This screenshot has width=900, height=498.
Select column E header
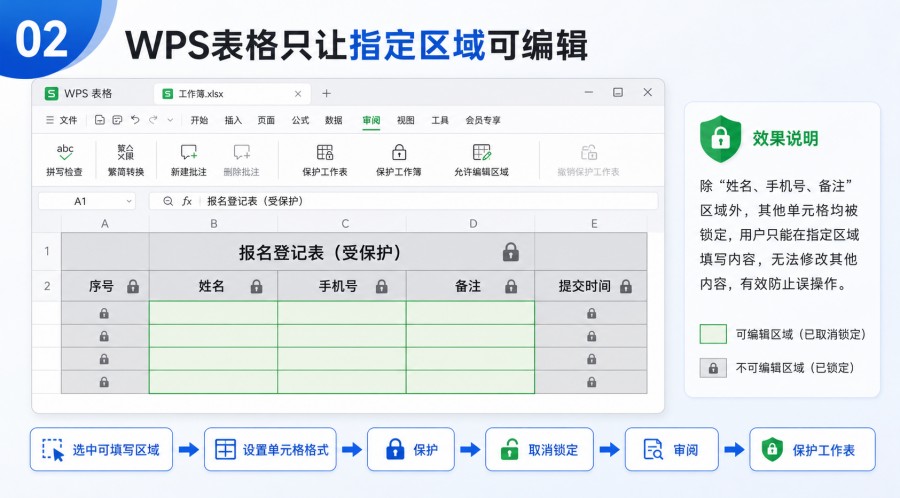[x=593, y=224]
